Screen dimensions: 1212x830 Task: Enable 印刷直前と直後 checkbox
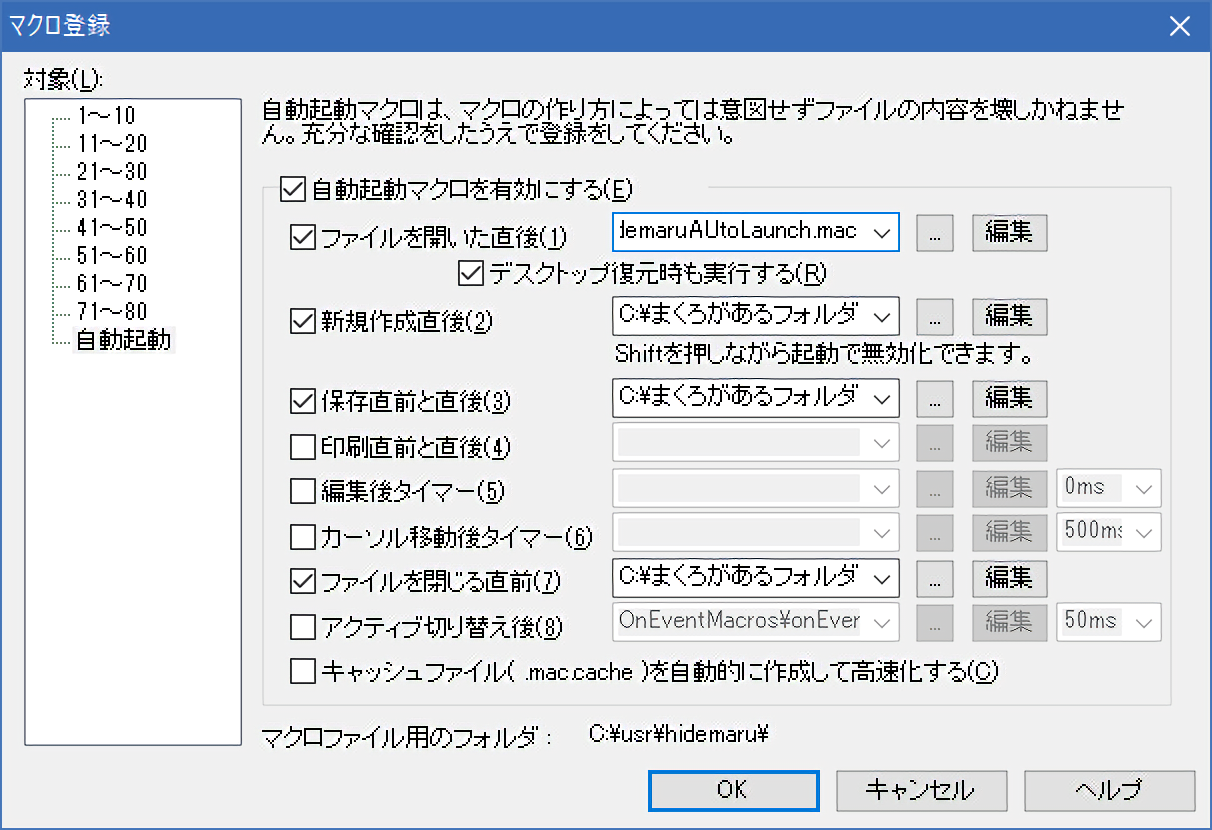pyautogui.click(x=302, y=444)
